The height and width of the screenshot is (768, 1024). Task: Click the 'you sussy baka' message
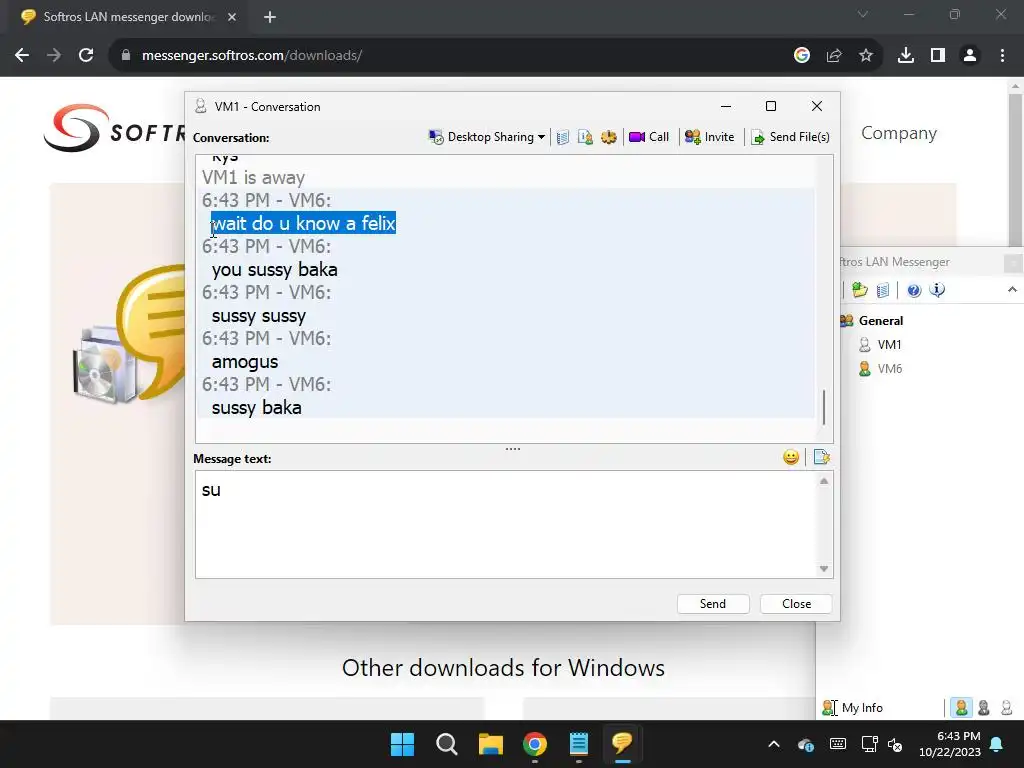pyautogui.click(x=274, y=270)
